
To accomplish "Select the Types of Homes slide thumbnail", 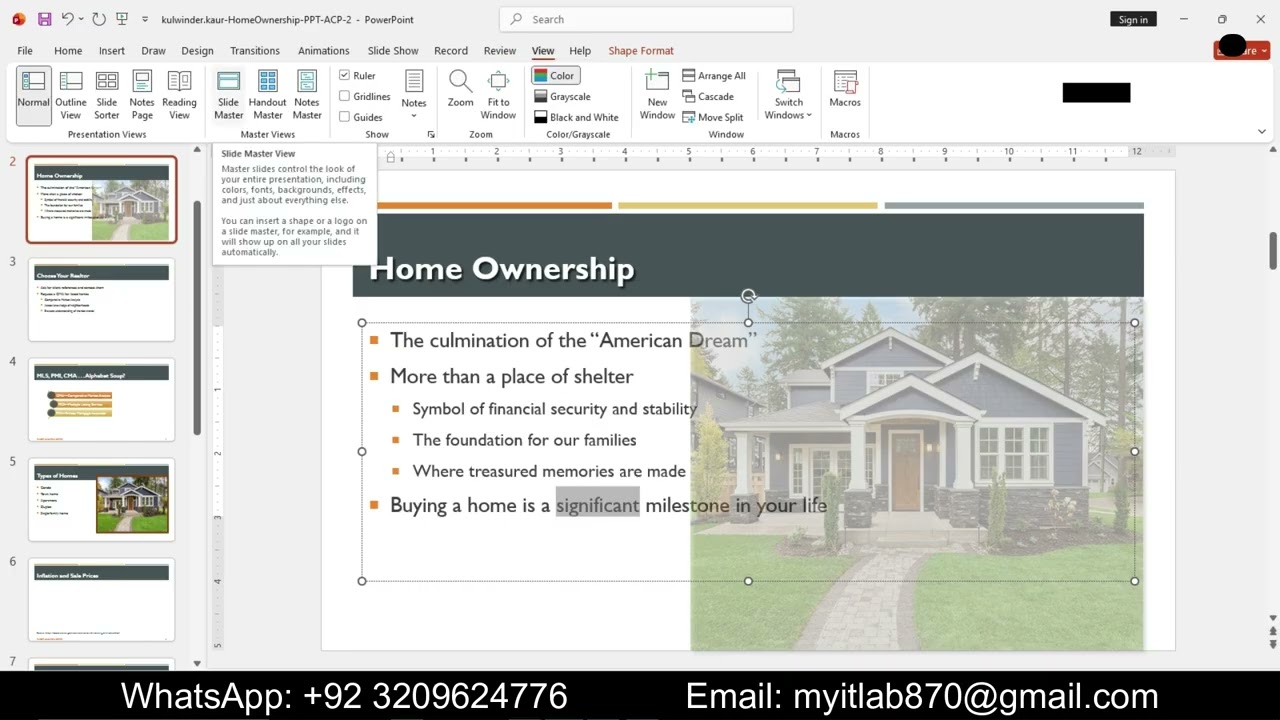I will [101, 499].
